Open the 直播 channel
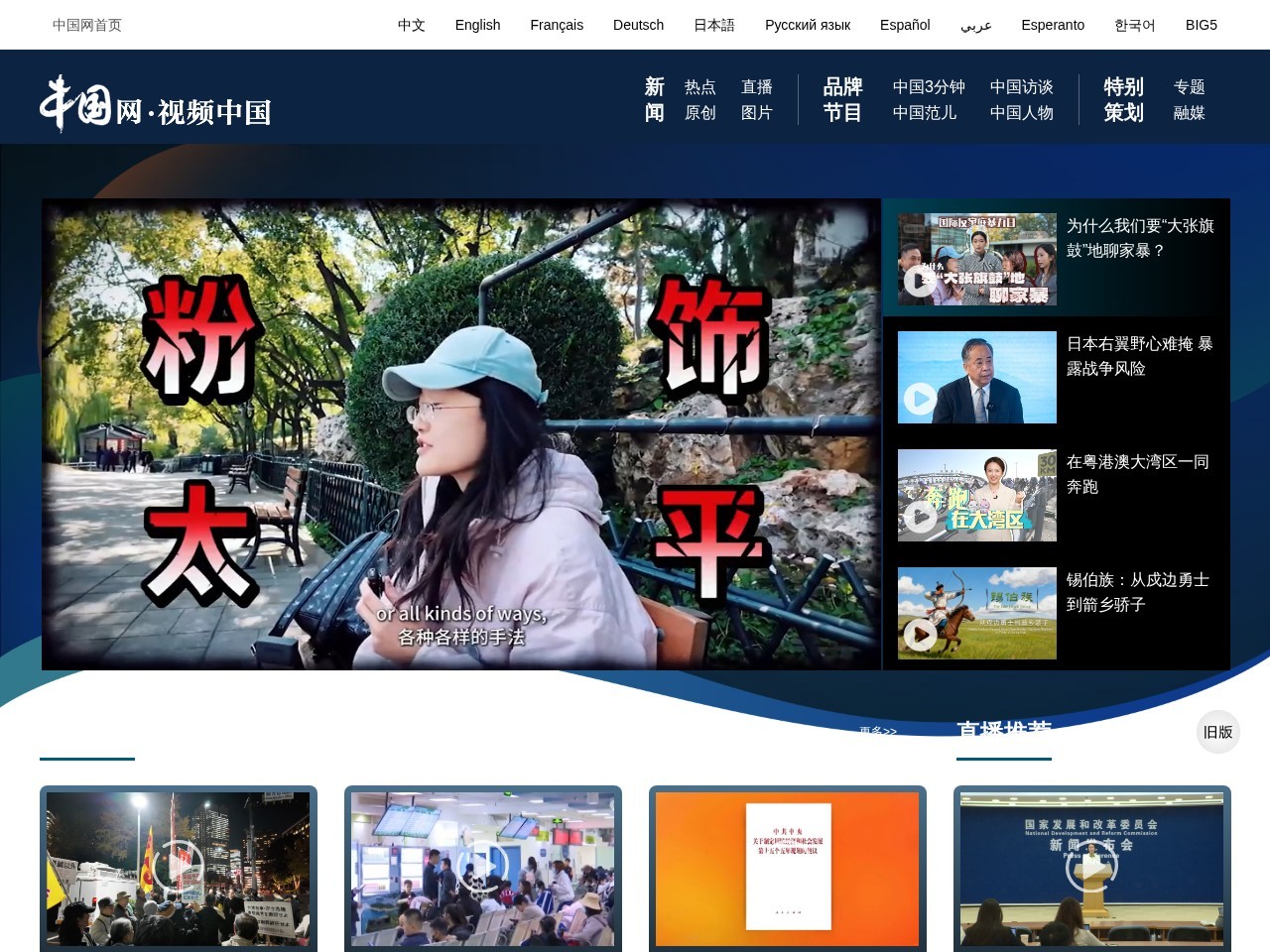The height and width of the screenshot is (952, 1270). (758, 86)
